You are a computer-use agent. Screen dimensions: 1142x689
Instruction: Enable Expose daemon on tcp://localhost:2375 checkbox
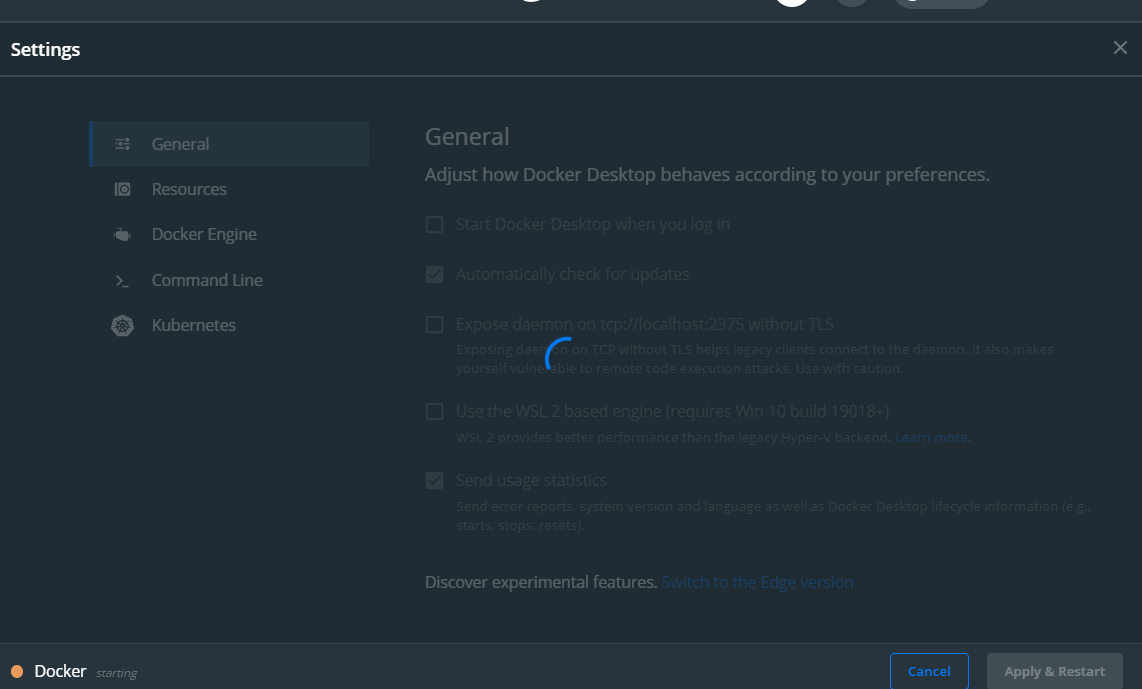[x=434, y=324]
